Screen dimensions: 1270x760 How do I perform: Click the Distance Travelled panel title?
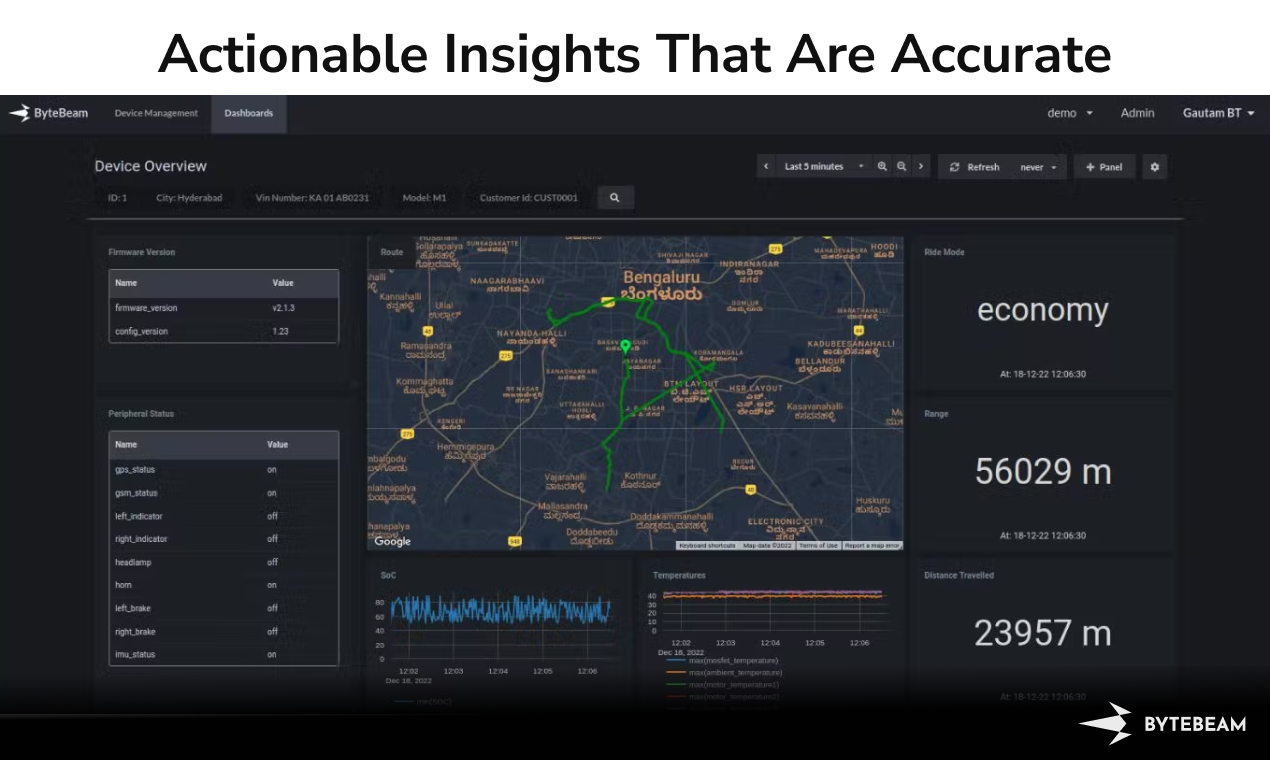(x=959, y=576)
